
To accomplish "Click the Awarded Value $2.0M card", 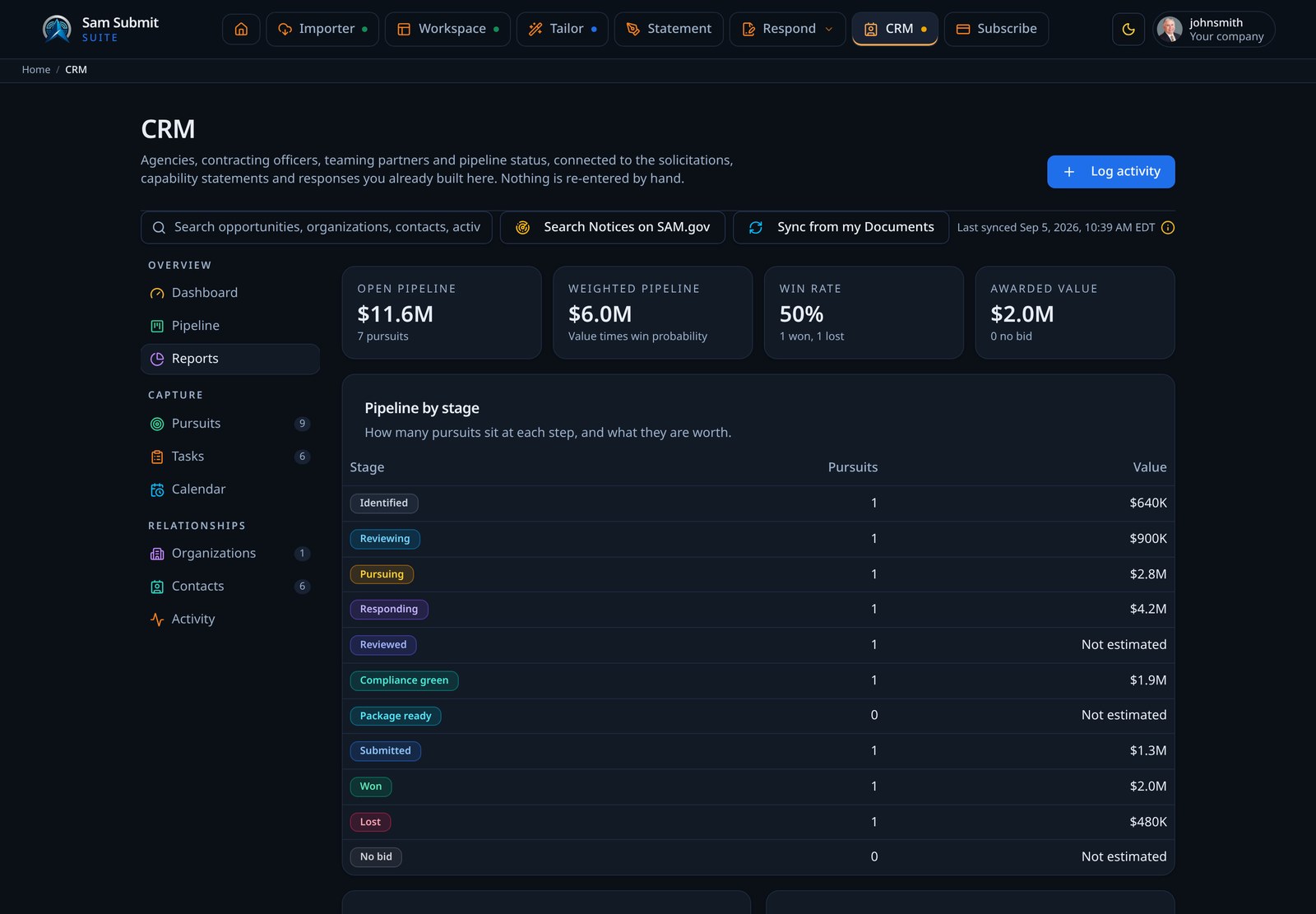I will pos(1075,313).
